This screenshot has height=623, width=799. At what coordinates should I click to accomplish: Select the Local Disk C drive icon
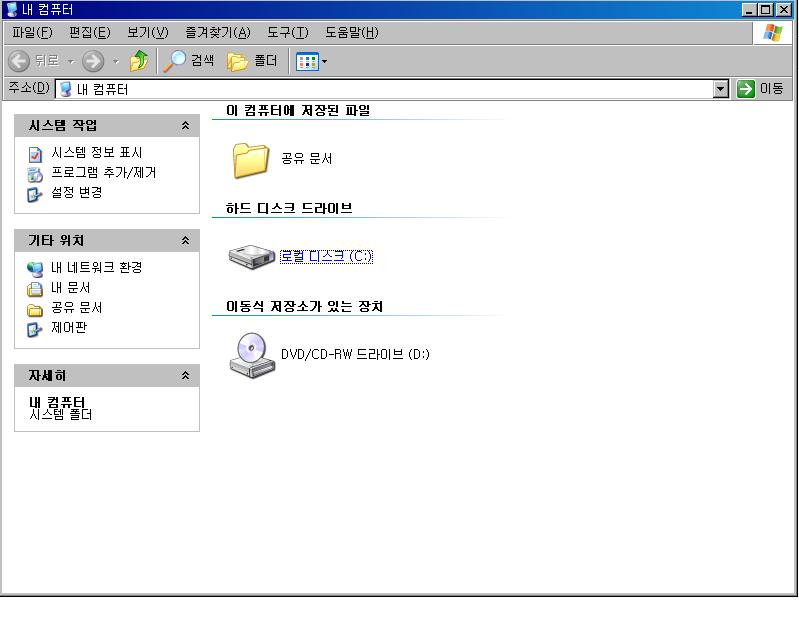pyautogui.click(x=251, y=256)
